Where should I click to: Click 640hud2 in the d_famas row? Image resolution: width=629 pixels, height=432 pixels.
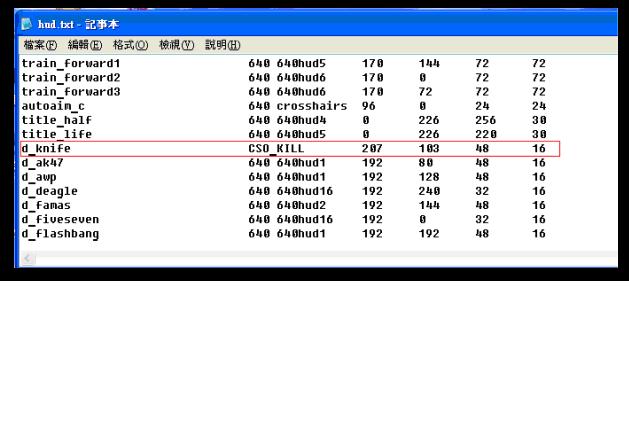coord(301,205)
